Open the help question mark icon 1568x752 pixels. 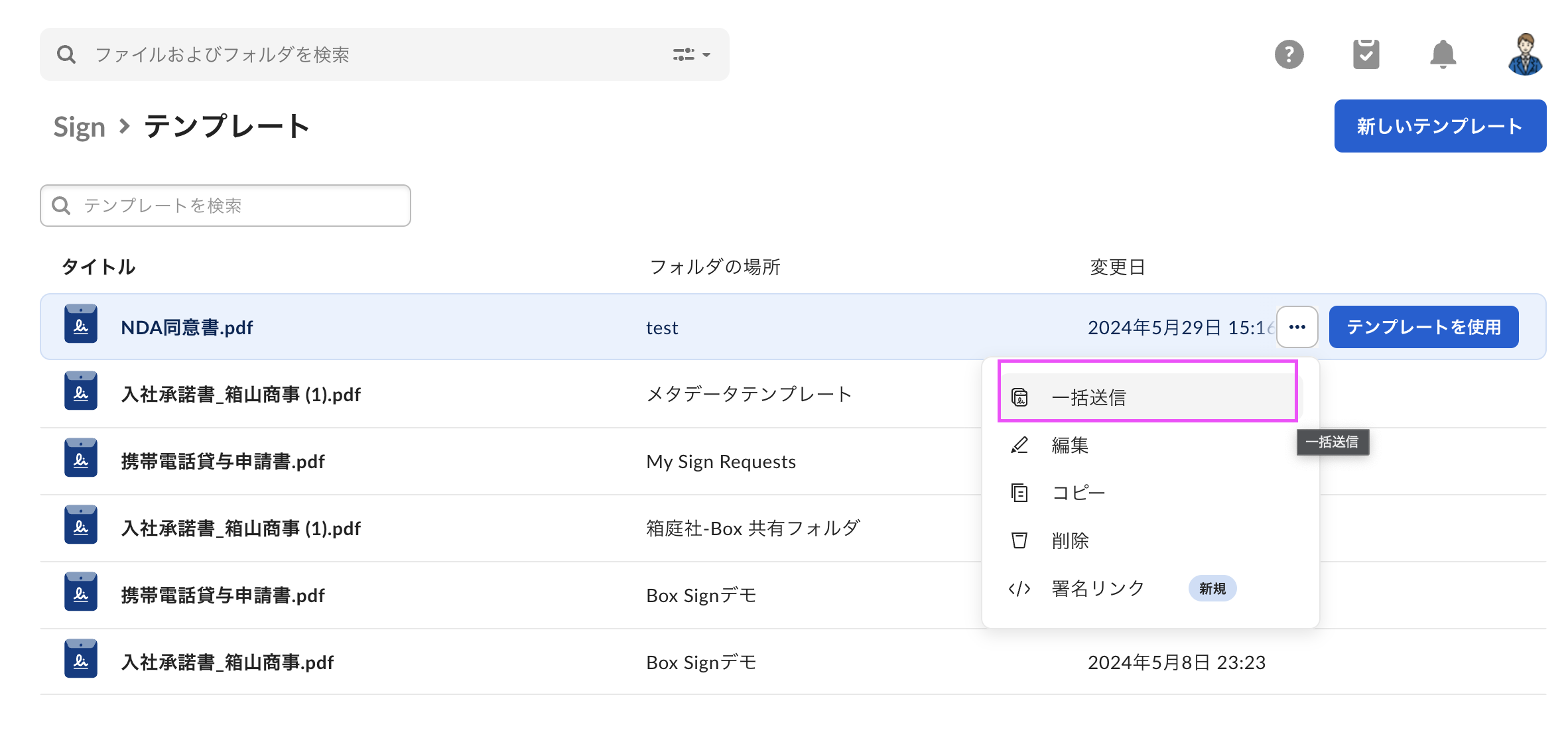[x=1289, y=54]
